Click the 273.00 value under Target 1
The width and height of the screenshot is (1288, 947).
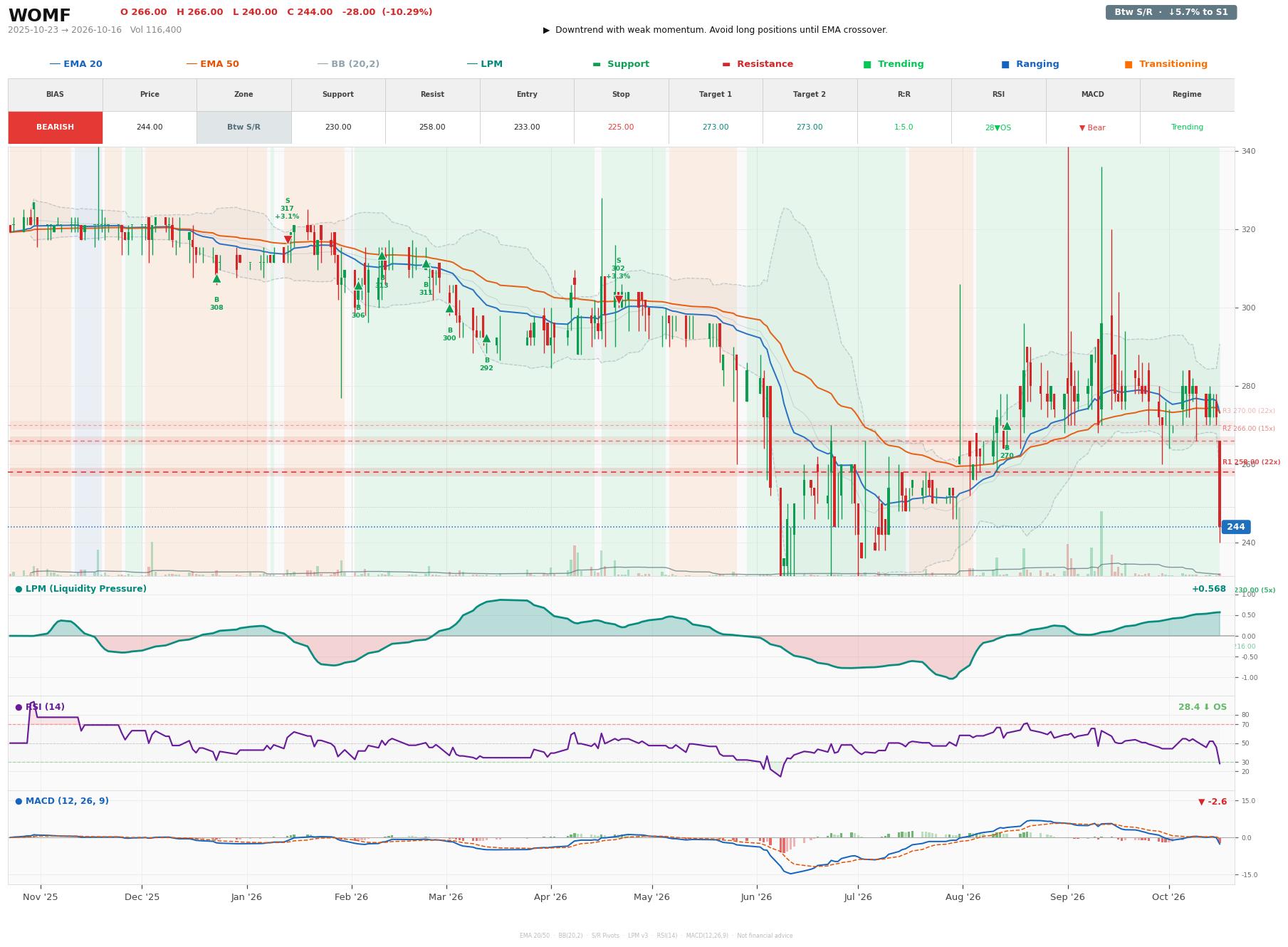716,127
